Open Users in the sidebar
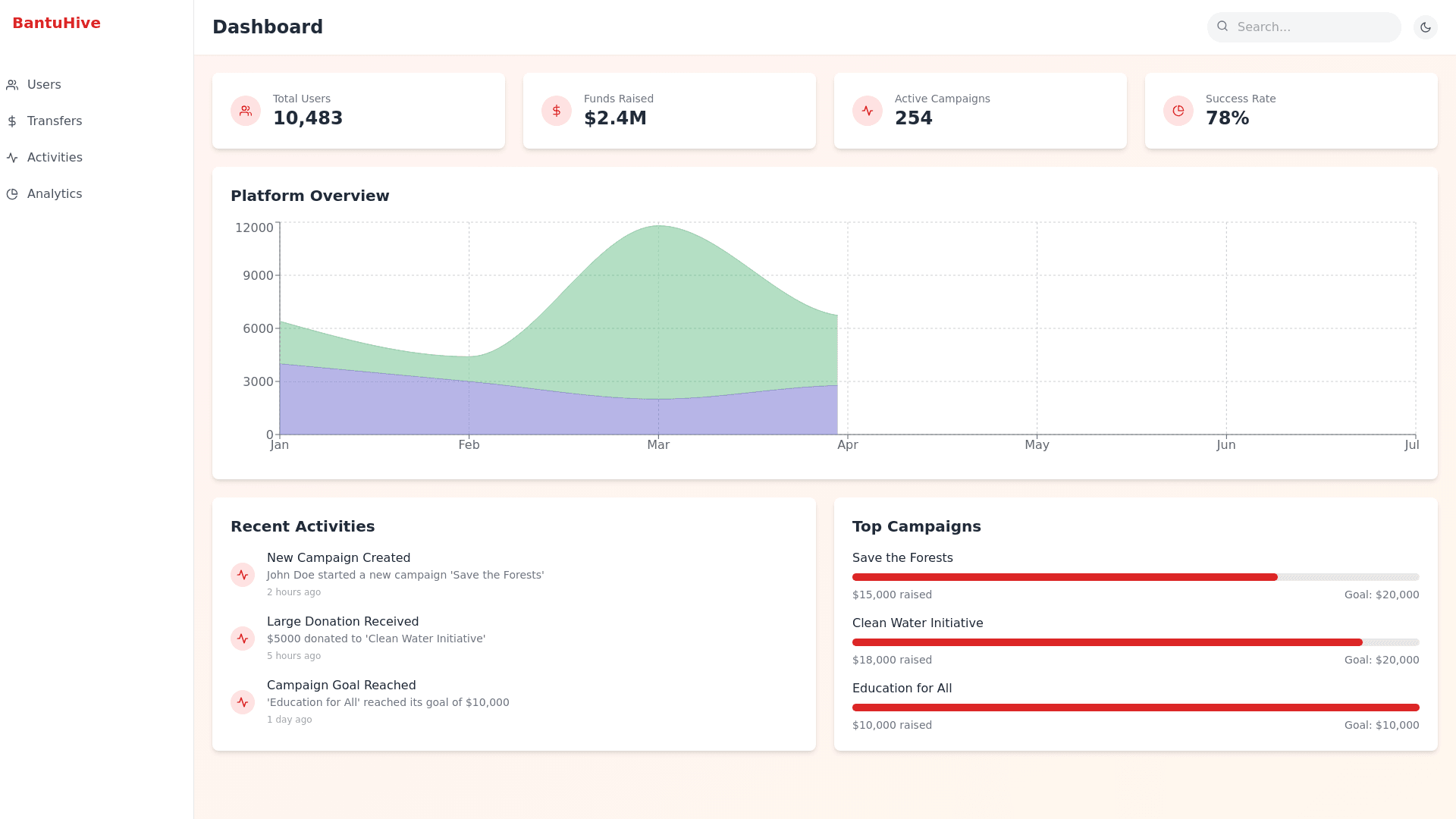 [x=44, y=85]
